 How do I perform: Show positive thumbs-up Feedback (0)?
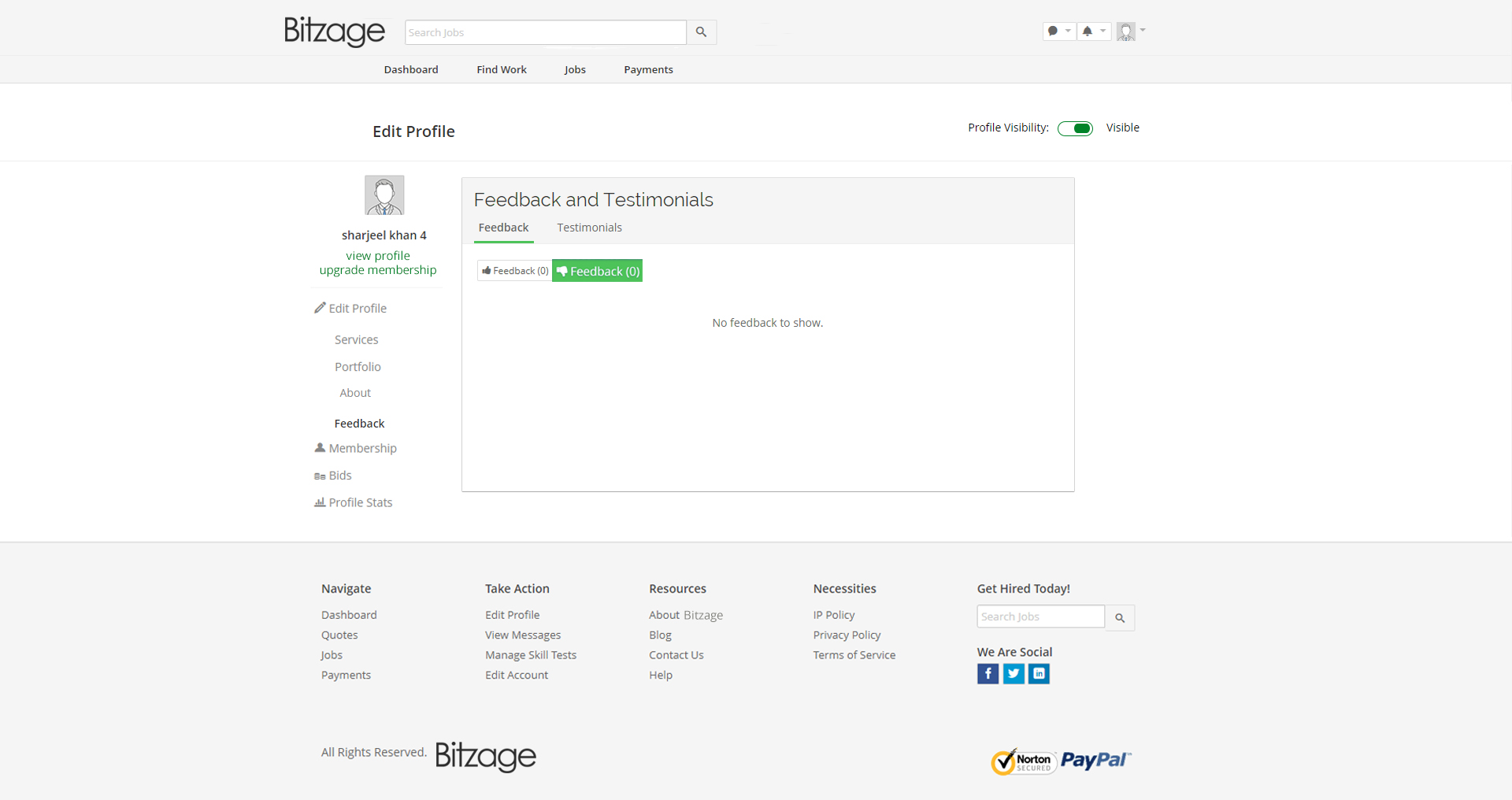pos(515,271)
